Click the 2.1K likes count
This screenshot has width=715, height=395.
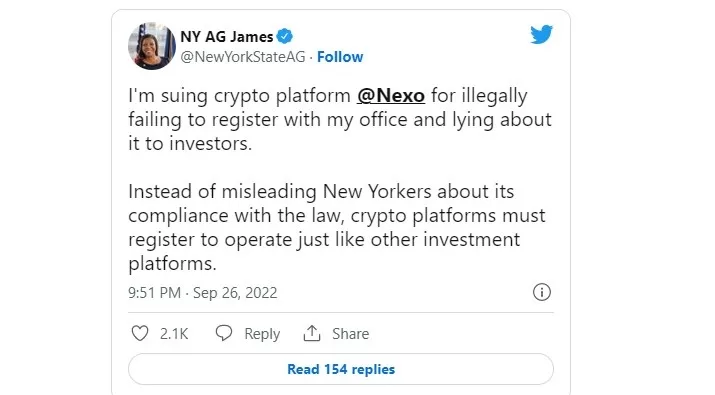tap(174, 334)
